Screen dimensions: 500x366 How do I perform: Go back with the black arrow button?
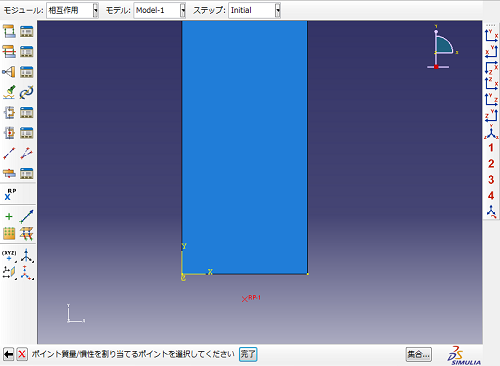point(8,354)
